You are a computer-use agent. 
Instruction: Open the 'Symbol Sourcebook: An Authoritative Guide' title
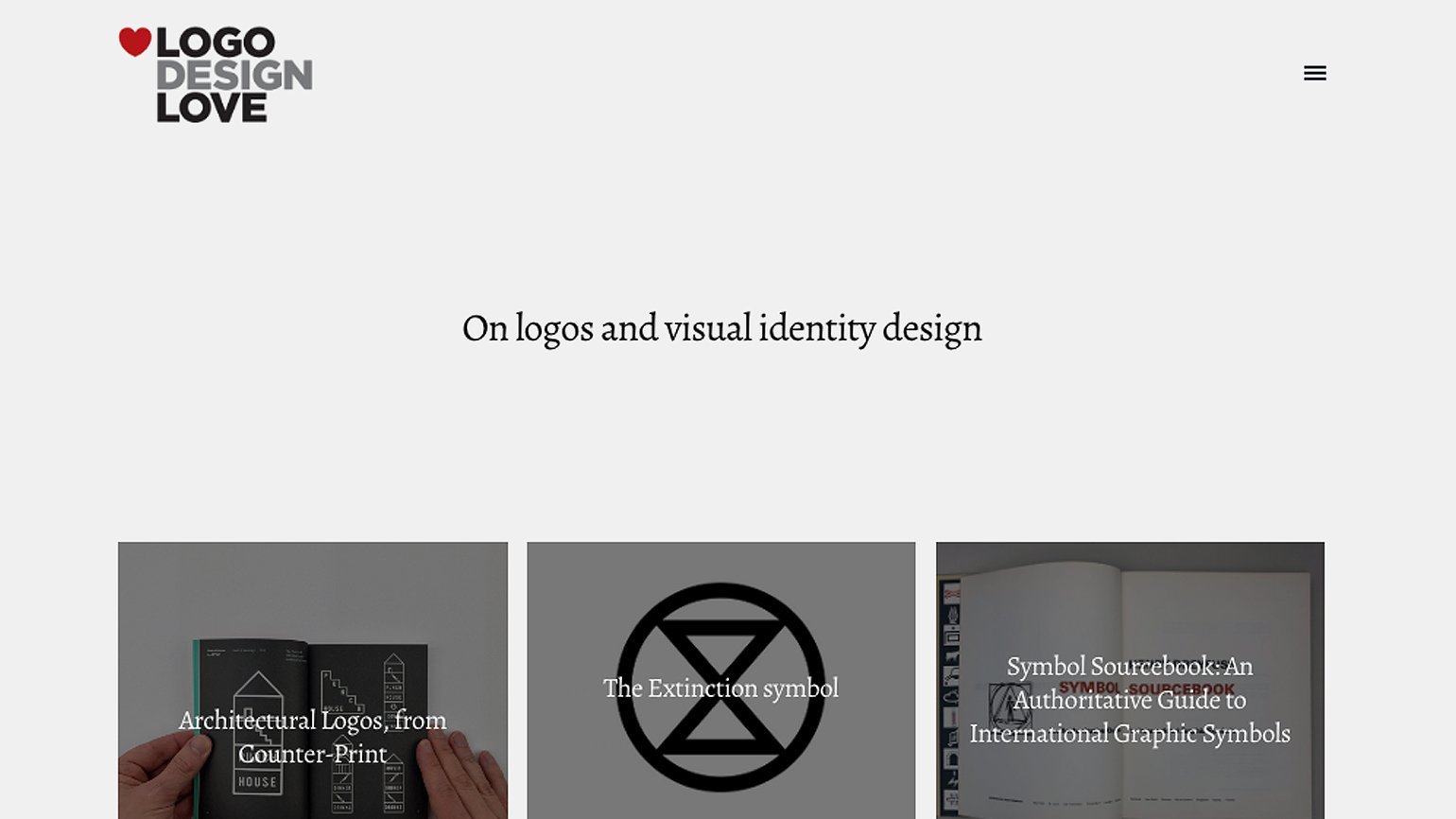point(1130,683)
